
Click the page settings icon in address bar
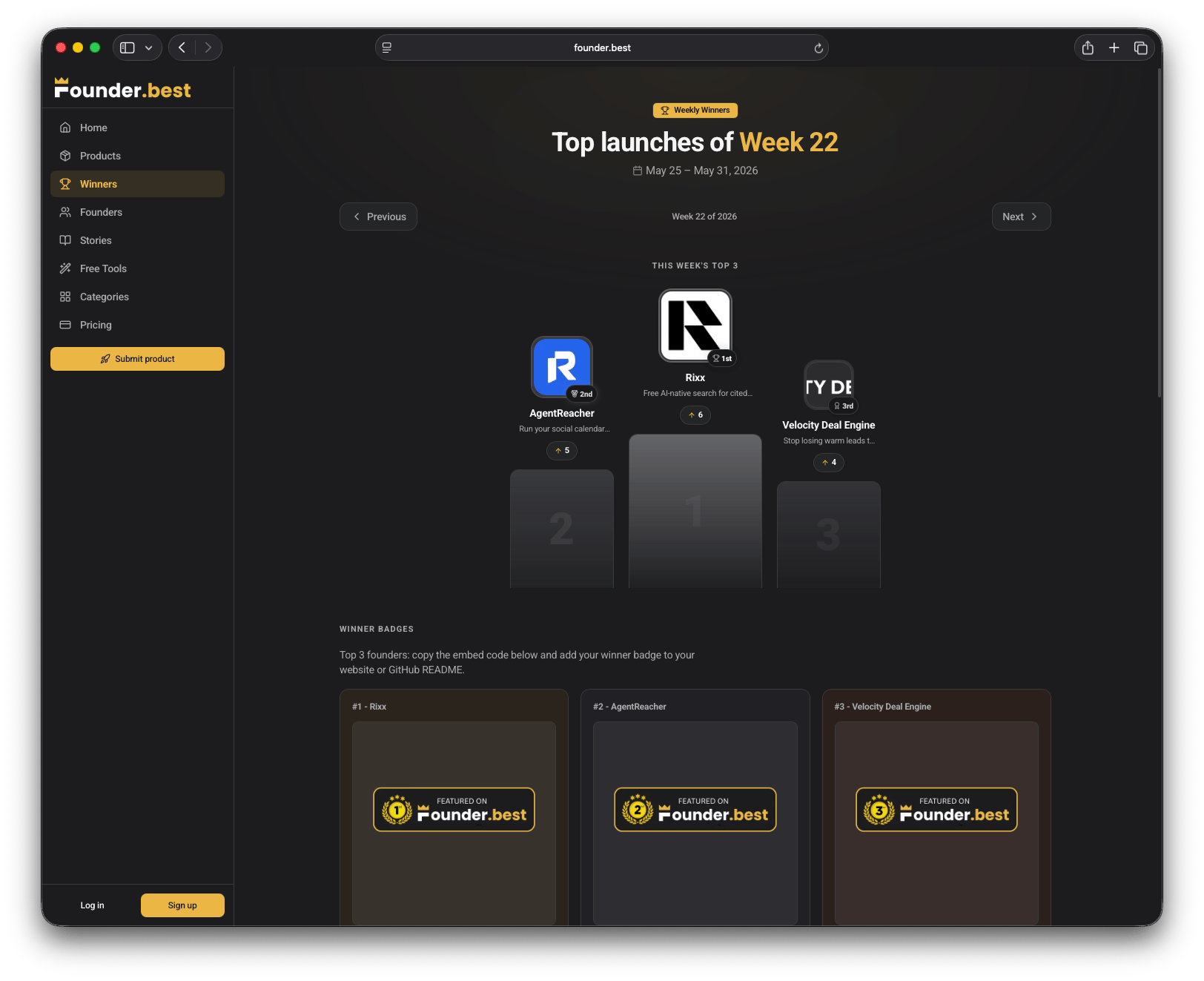point(387,47)
